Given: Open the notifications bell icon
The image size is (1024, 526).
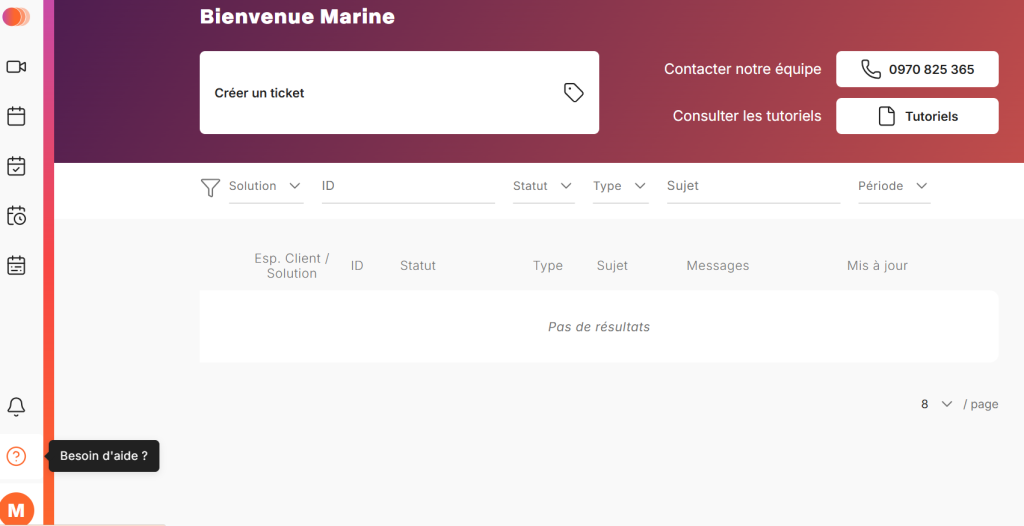Looking at the screenshot, I should coord(16,407).
